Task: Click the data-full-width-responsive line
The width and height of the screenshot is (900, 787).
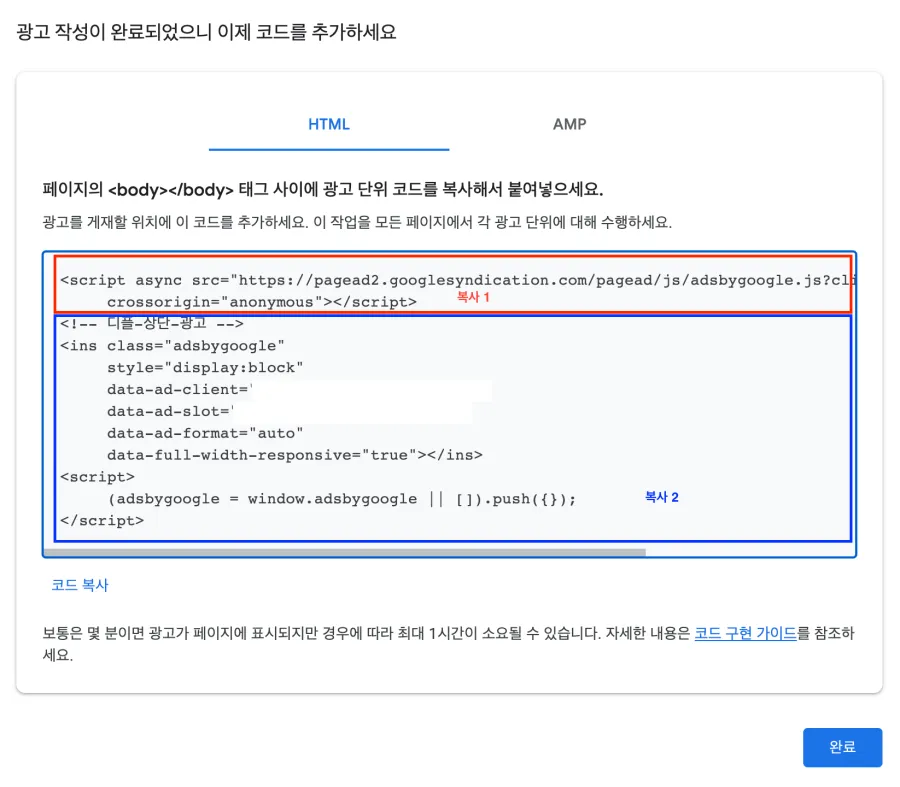Action: pos(294,455)
